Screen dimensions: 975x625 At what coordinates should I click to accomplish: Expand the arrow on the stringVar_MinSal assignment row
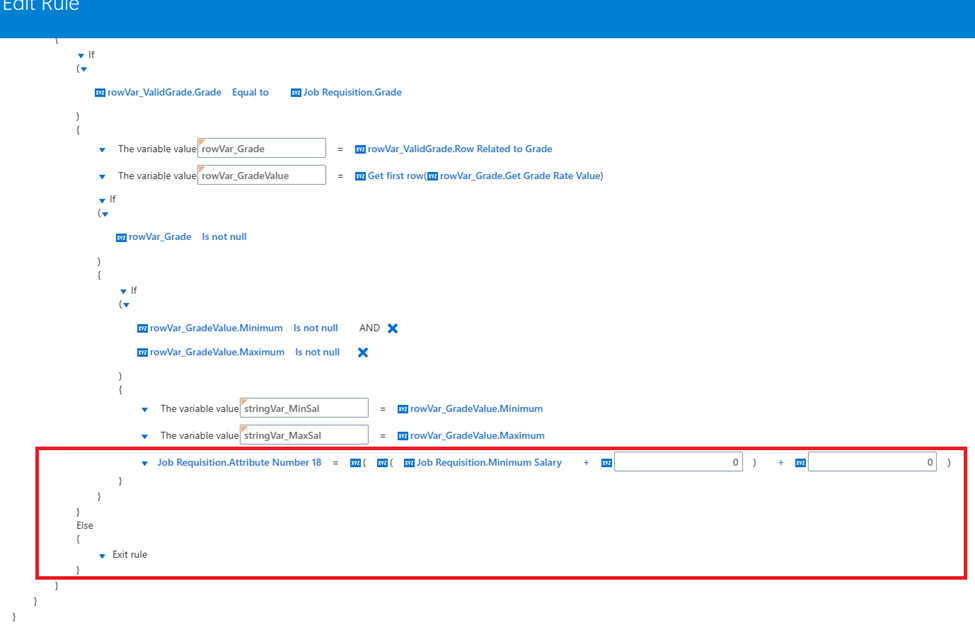[x=145, y=408]
